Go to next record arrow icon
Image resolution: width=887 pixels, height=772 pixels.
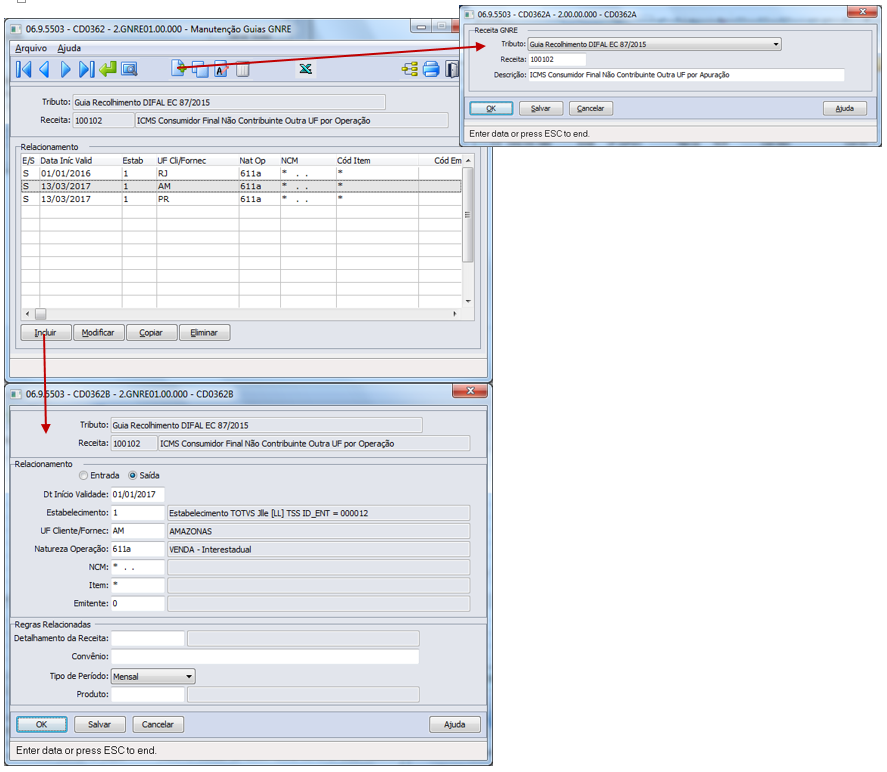(x=65, y=70)
